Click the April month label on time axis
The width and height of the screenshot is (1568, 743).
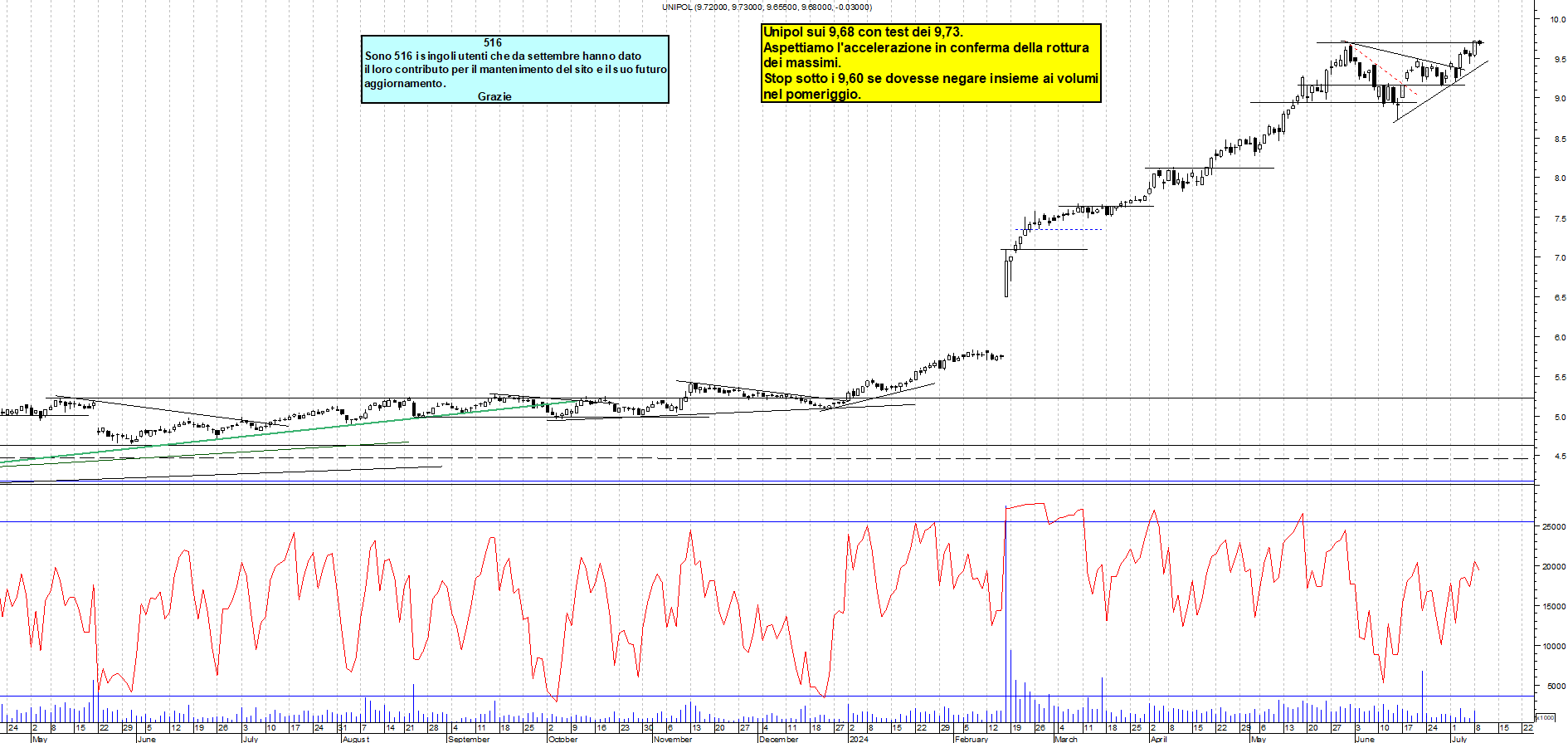click(1159, 739)
